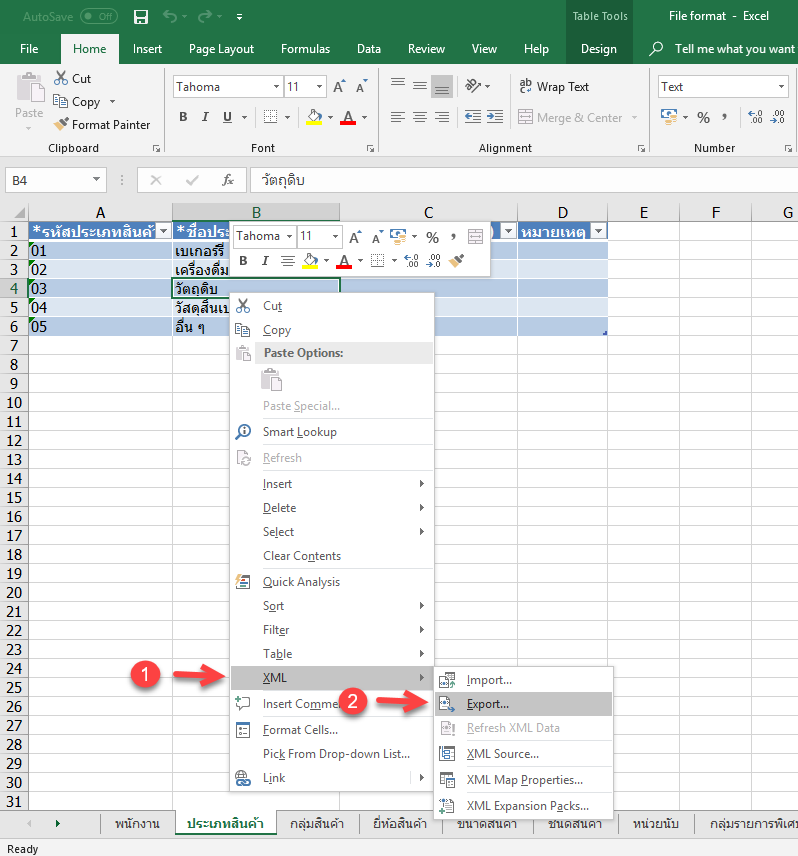Screen dimensions: 798x856
Task: Switch to Page Layout tab
Action: point(221,49)
